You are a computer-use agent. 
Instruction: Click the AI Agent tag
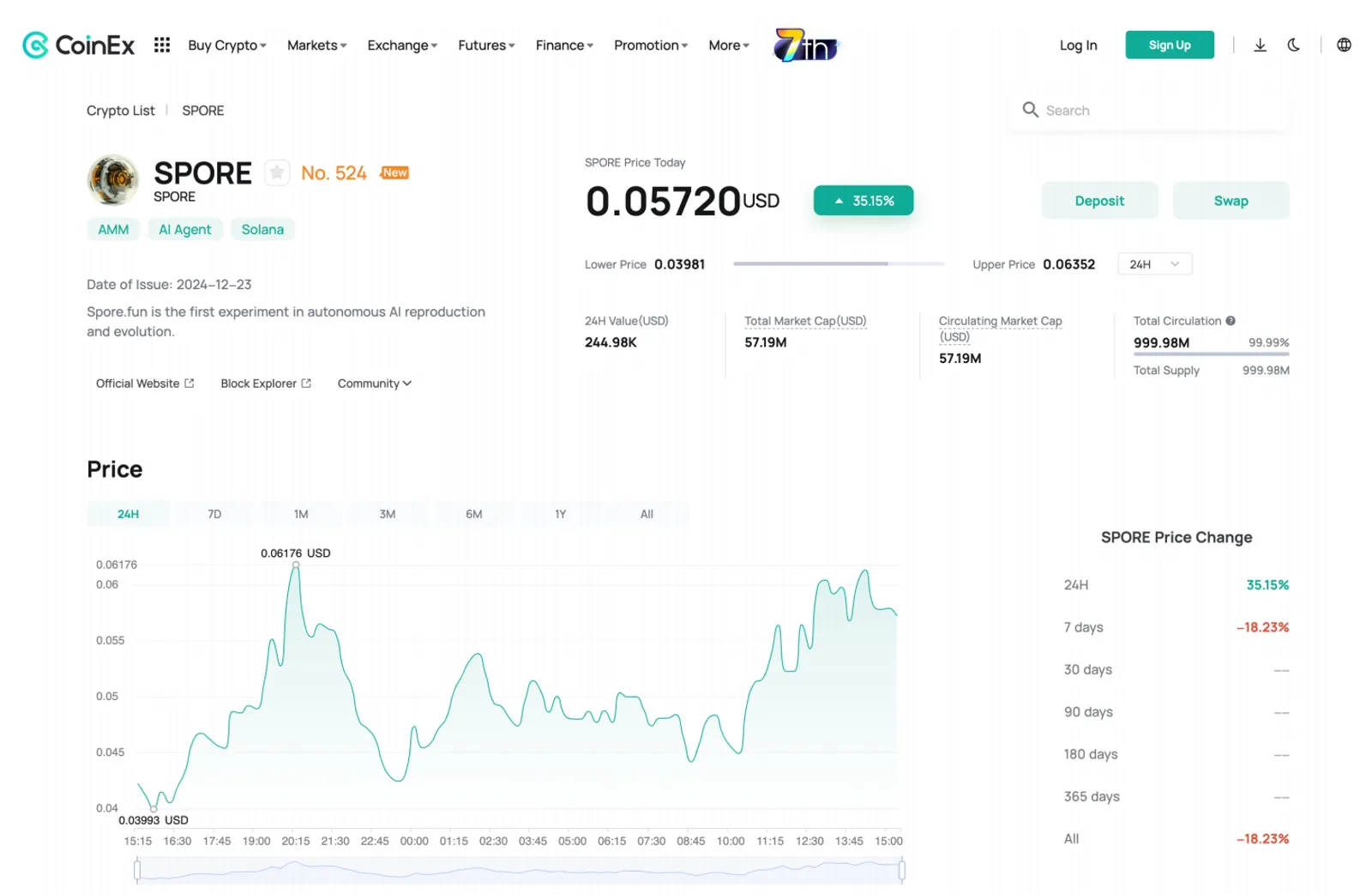185,230
